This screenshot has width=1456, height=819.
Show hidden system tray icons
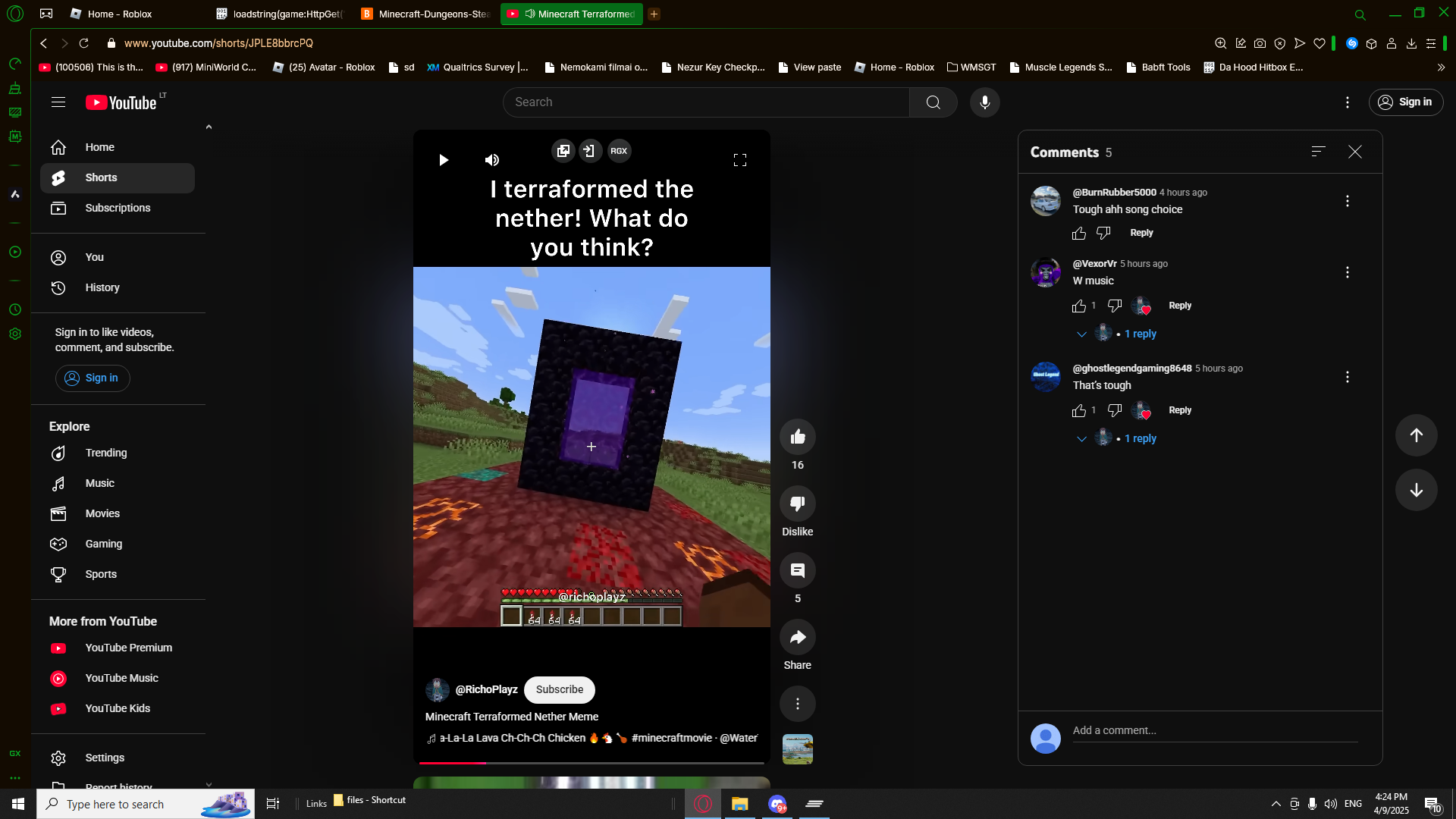click(1276, 804)
